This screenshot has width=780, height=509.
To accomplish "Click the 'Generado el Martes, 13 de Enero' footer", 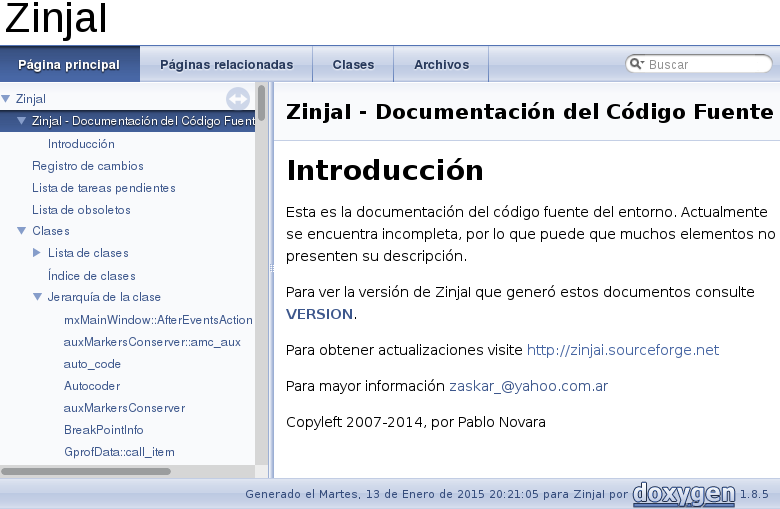I will [x=436, y=494].
